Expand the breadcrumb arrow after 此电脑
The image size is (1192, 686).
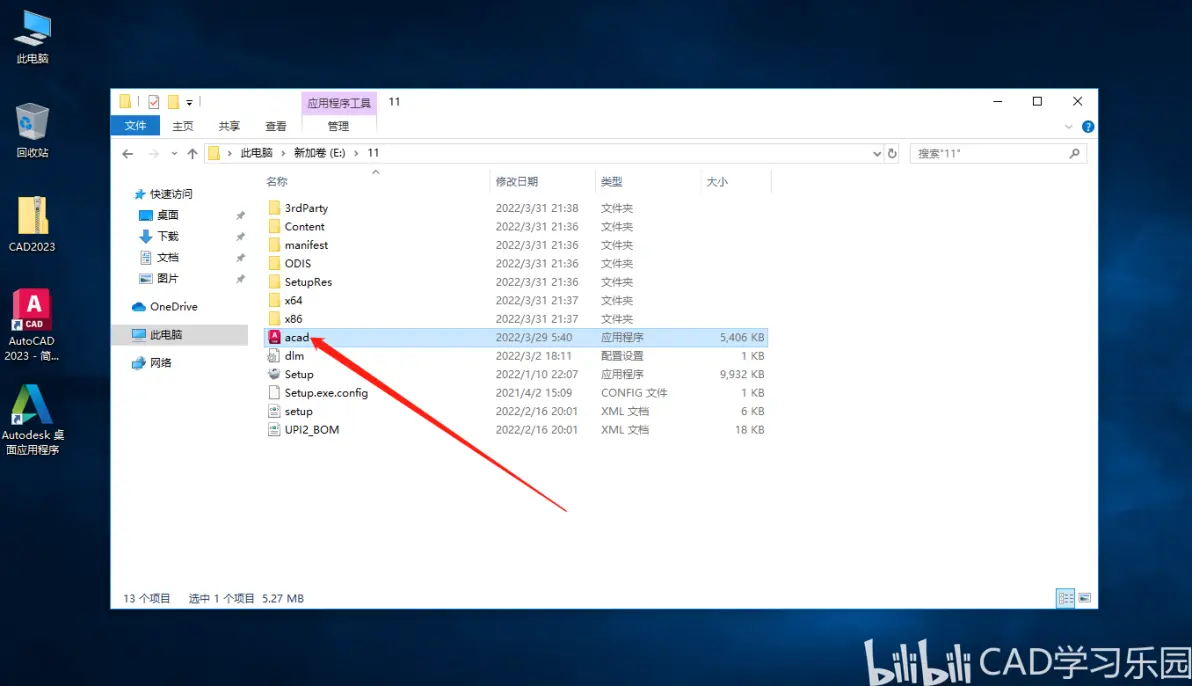coord(284,154)
